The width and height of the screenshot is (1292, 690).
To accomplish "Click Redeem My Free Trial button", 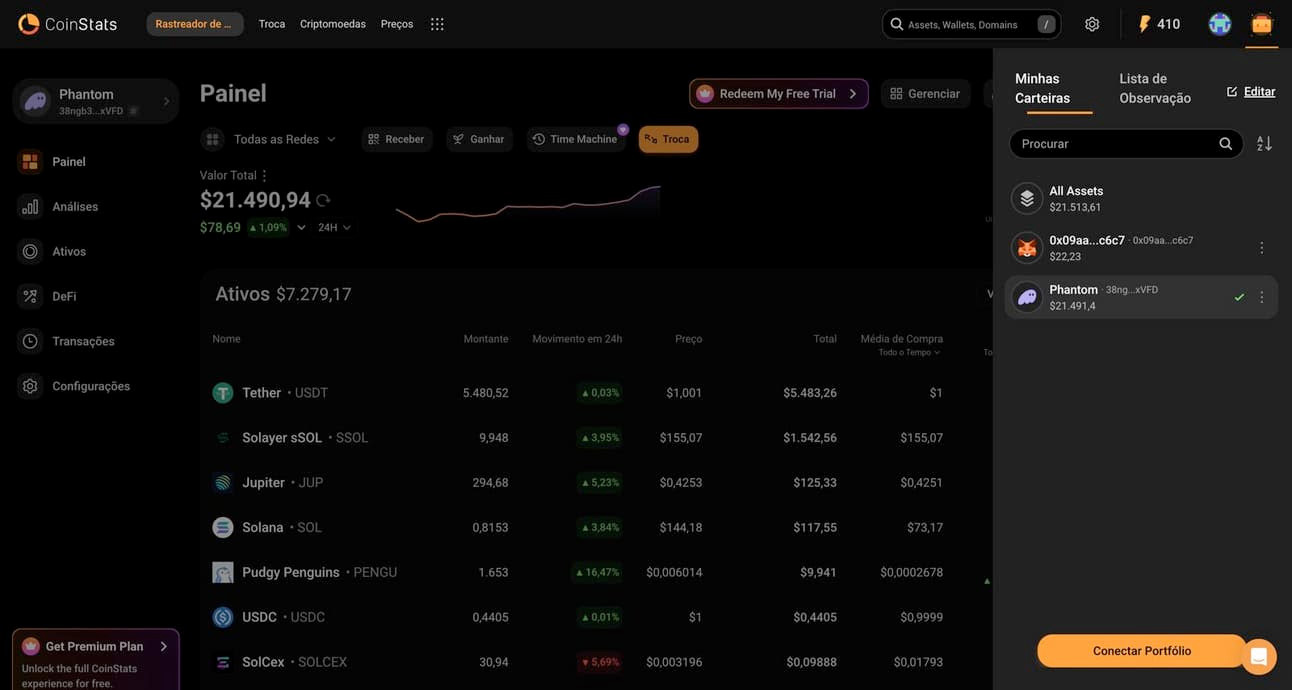I will pos(778,94).
